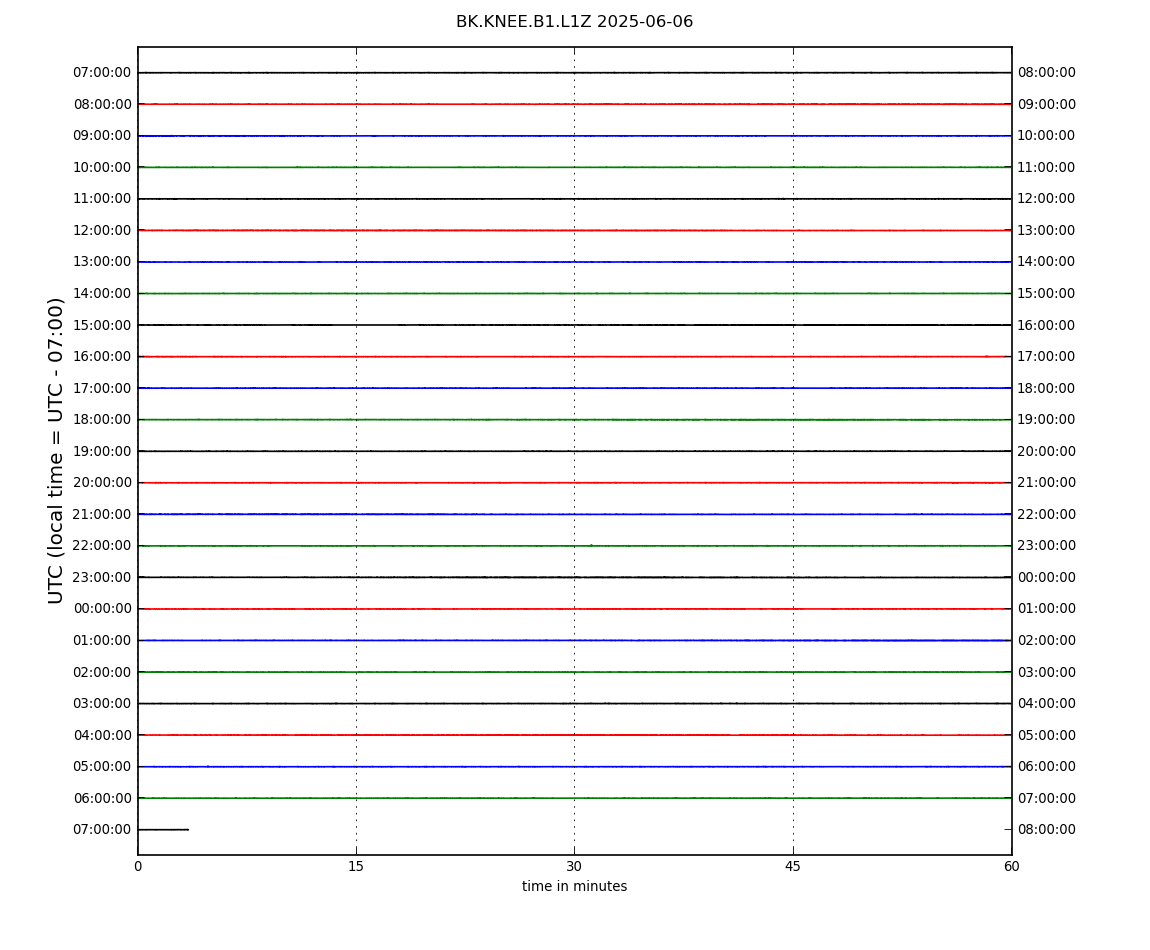Click the right-axis end time 00:00:00

pos(1047,577)
